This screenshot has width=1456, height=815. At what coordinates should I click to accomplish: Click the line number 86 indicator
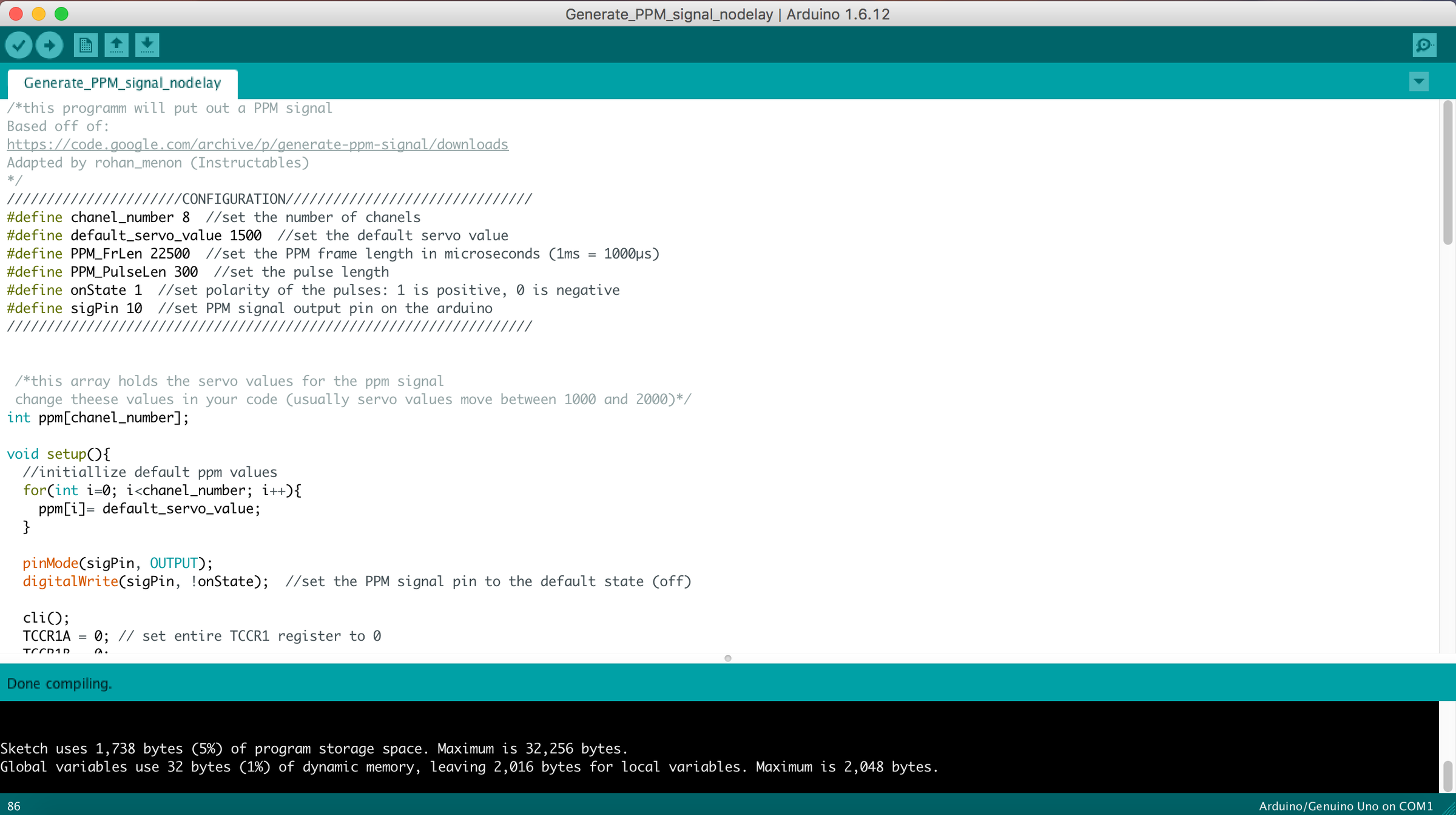(14, 806)
